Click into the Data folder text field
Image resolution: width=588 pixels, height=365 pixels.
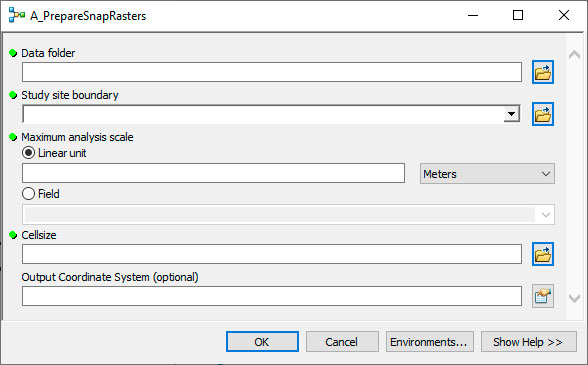pos(272,72)
